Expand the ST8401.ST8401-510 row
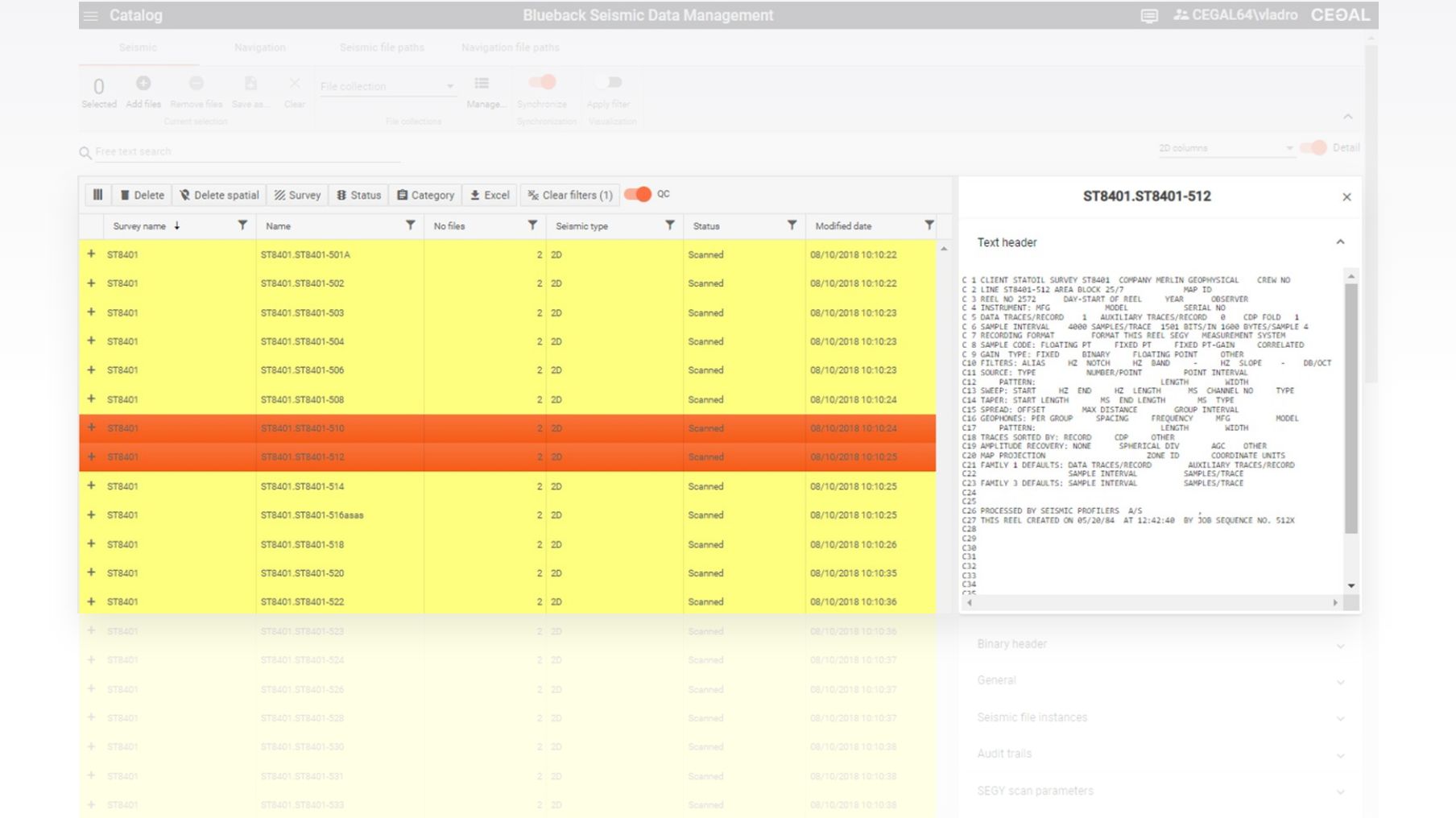Screen dimensions: 1456x818 pyautogui.click(x=91, y=428)
